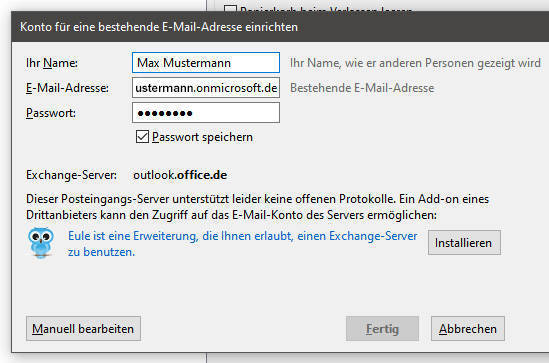Click the E-Mail-Adresse label
The width and height of the screenshot is (549, 363).
[67, 88]
